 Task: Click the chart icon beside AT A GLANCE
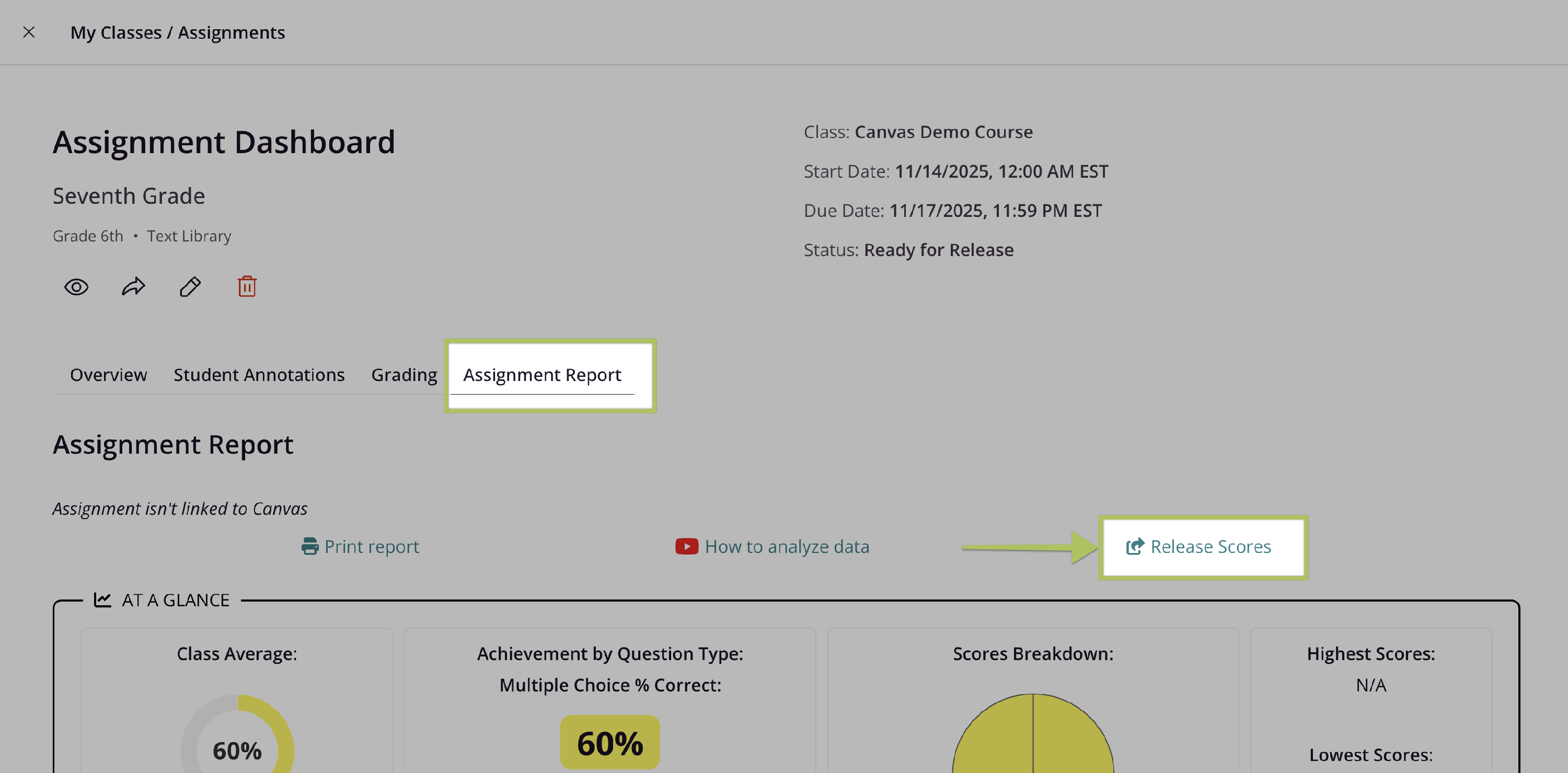[x=102, y=599]
